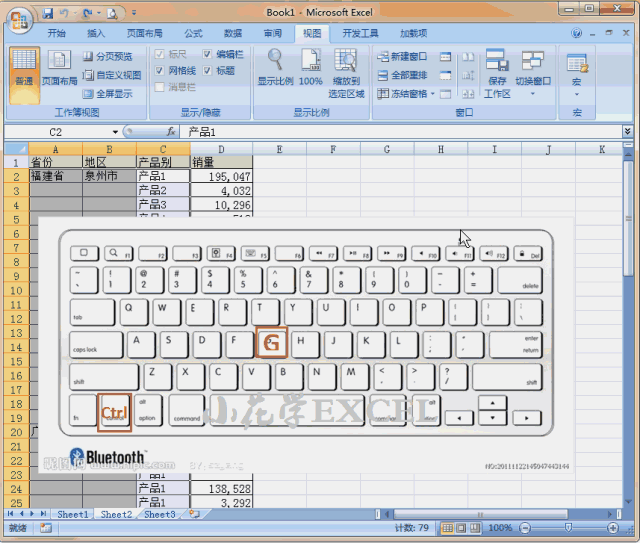The height and width of the screenshot is (543, 640).
Task: Open Customize Quick Access Toolbar dropdown
Action: [x=133, y=13]
